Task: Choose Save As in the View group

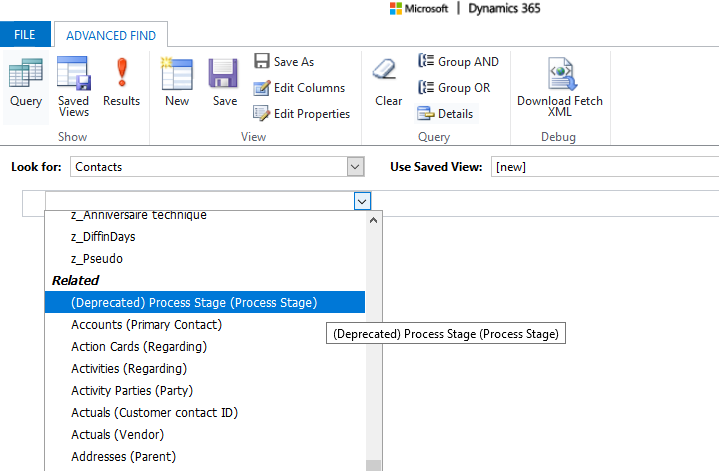Action: coord(284,61)
